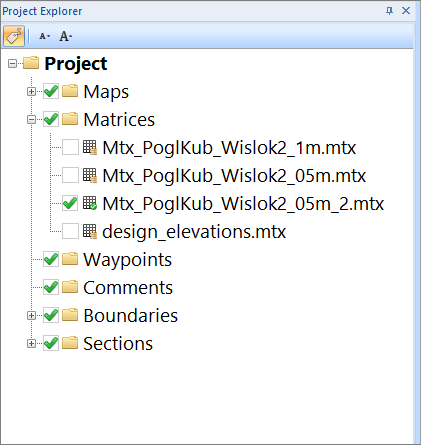This screenshot has height=445, width=421.
Task: Uncheck the Comments folder checkbox
Action: point(51,287)
